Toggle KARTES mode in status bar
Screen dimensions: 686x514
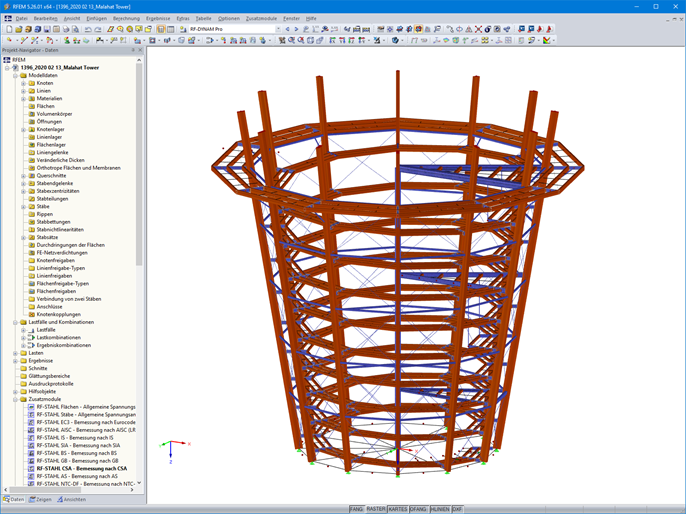(398, 509)
